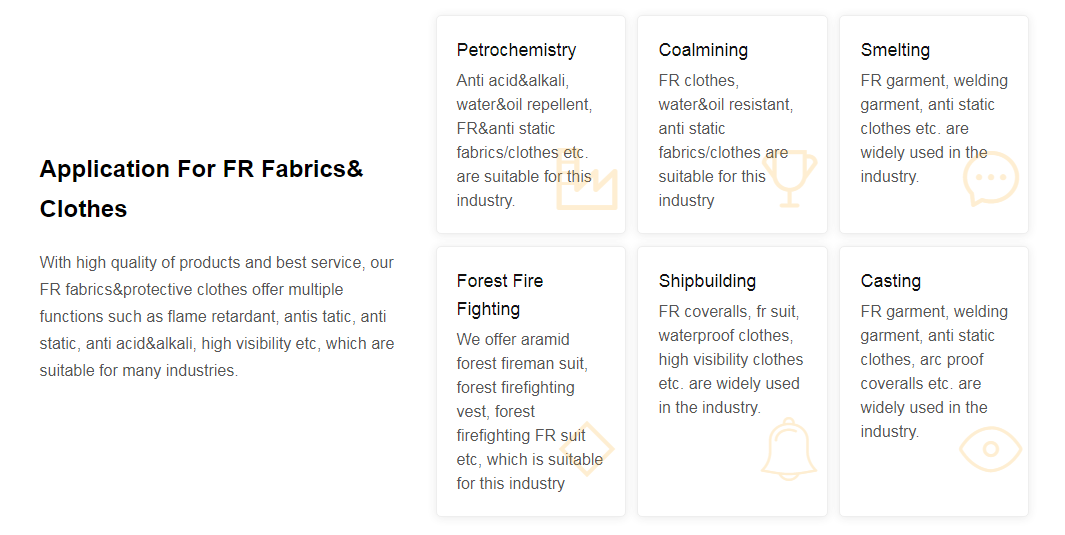Click the intro paragraph about high quality products

tap(217, 316)
